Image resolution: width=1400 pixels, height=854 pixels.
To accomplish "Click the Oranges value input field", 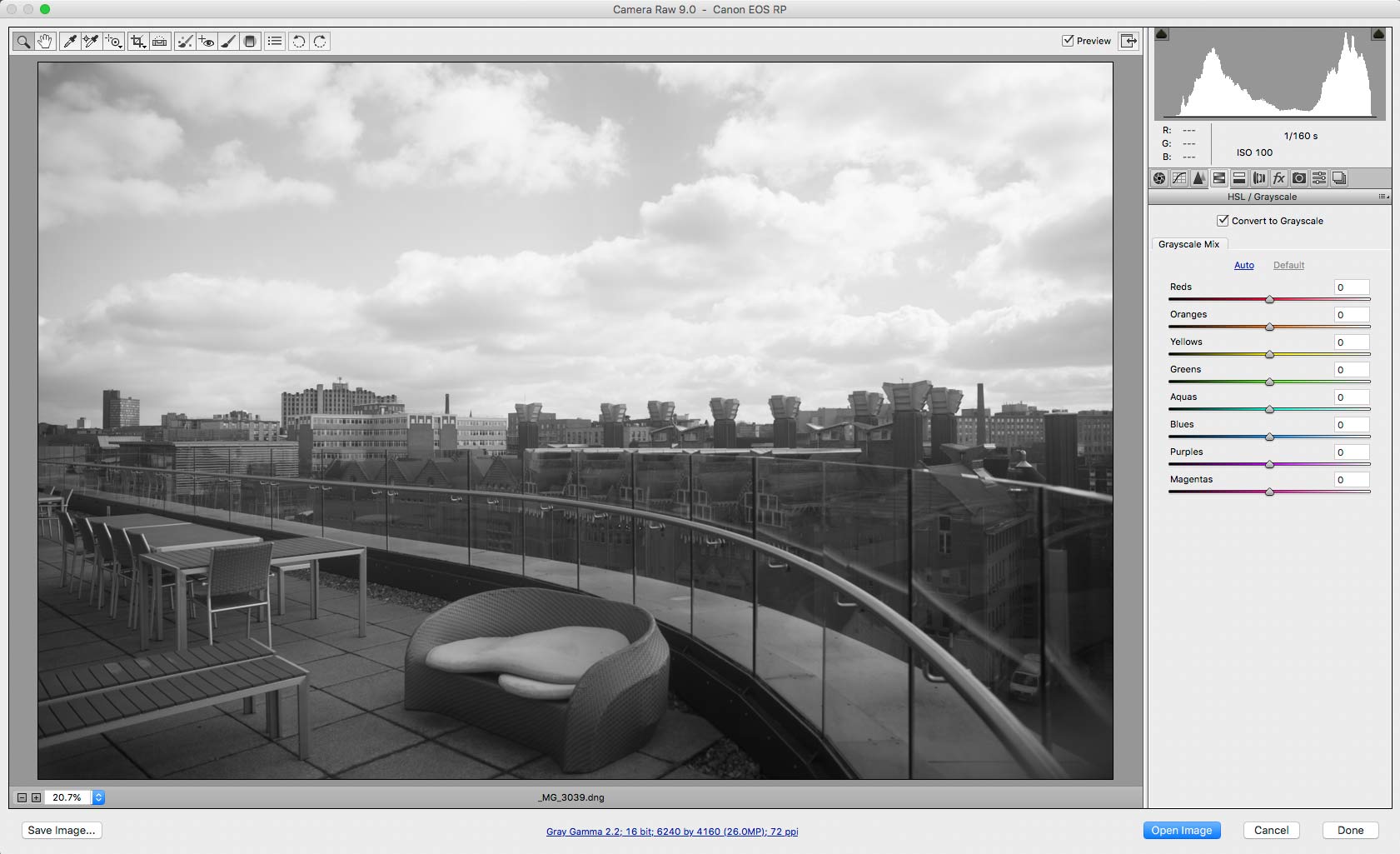I will (1352, 315).
